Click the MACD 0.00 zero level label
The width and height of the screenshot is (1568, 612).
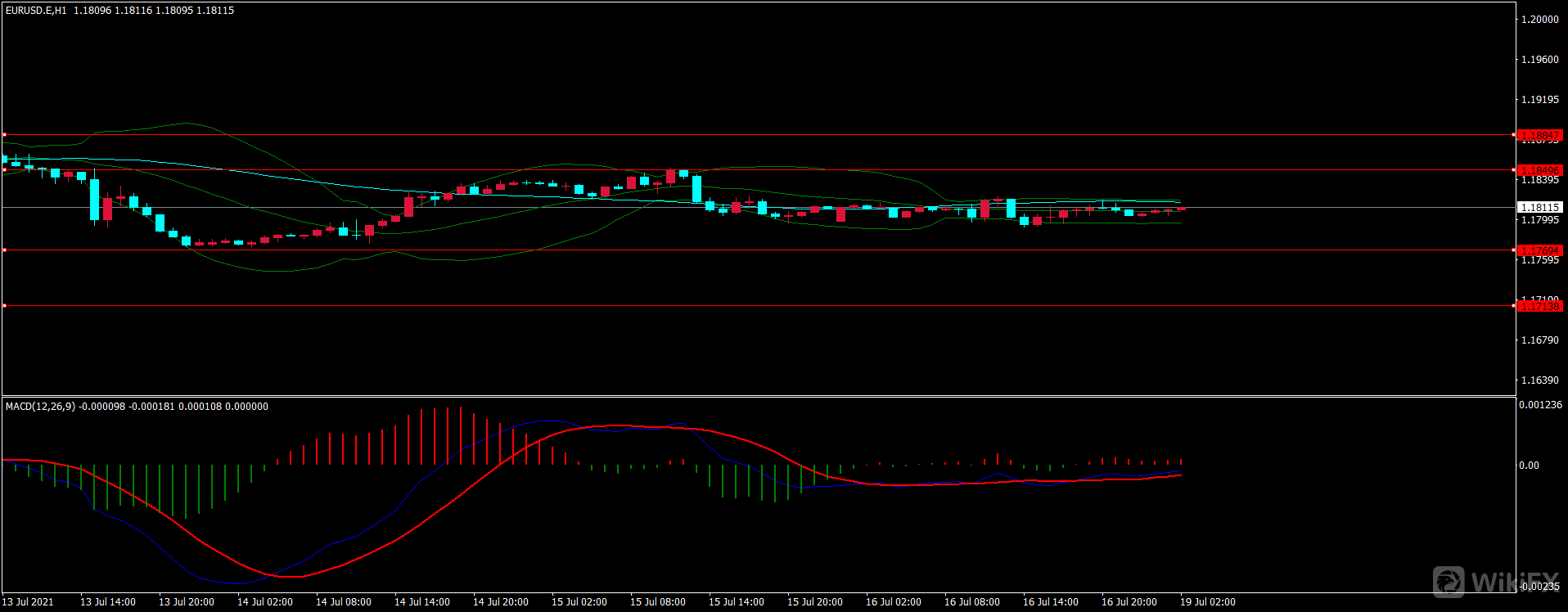[x=1529, y=466]
